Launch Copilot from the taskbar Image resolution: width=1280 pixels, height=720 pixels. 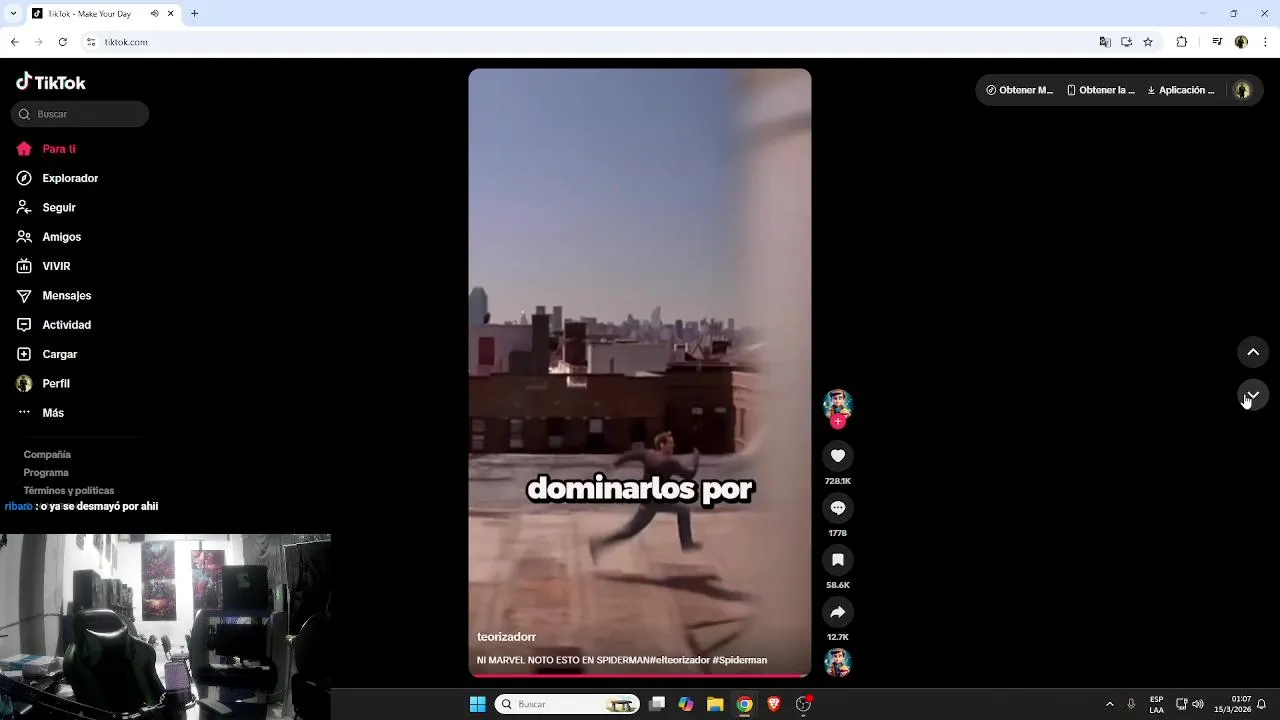coord(686,704)
